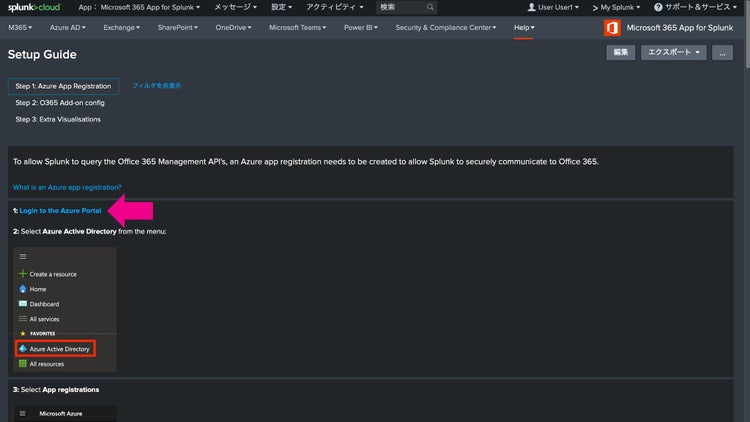Select Step 3: Extra Visualisations
The image size is (750, 422).
tap(58, 119)
